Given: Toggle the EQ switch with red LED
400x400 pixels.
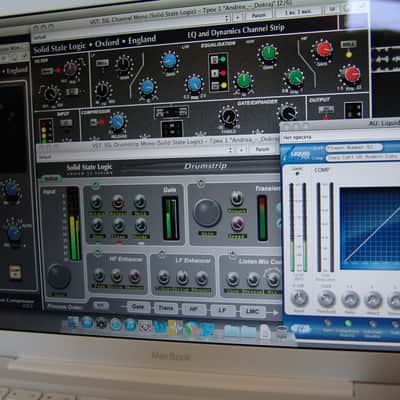Looking at the screenshot, I should pyautogui.click(x=215, y=73).
